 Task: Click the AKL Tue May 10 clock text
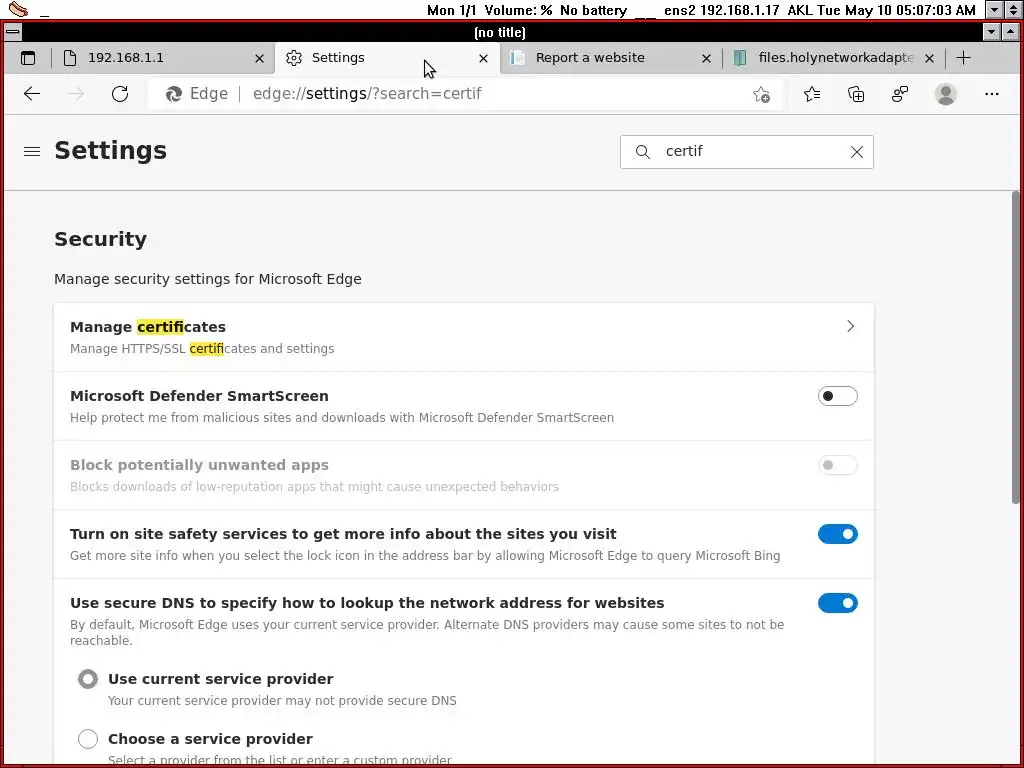(882, 10)
